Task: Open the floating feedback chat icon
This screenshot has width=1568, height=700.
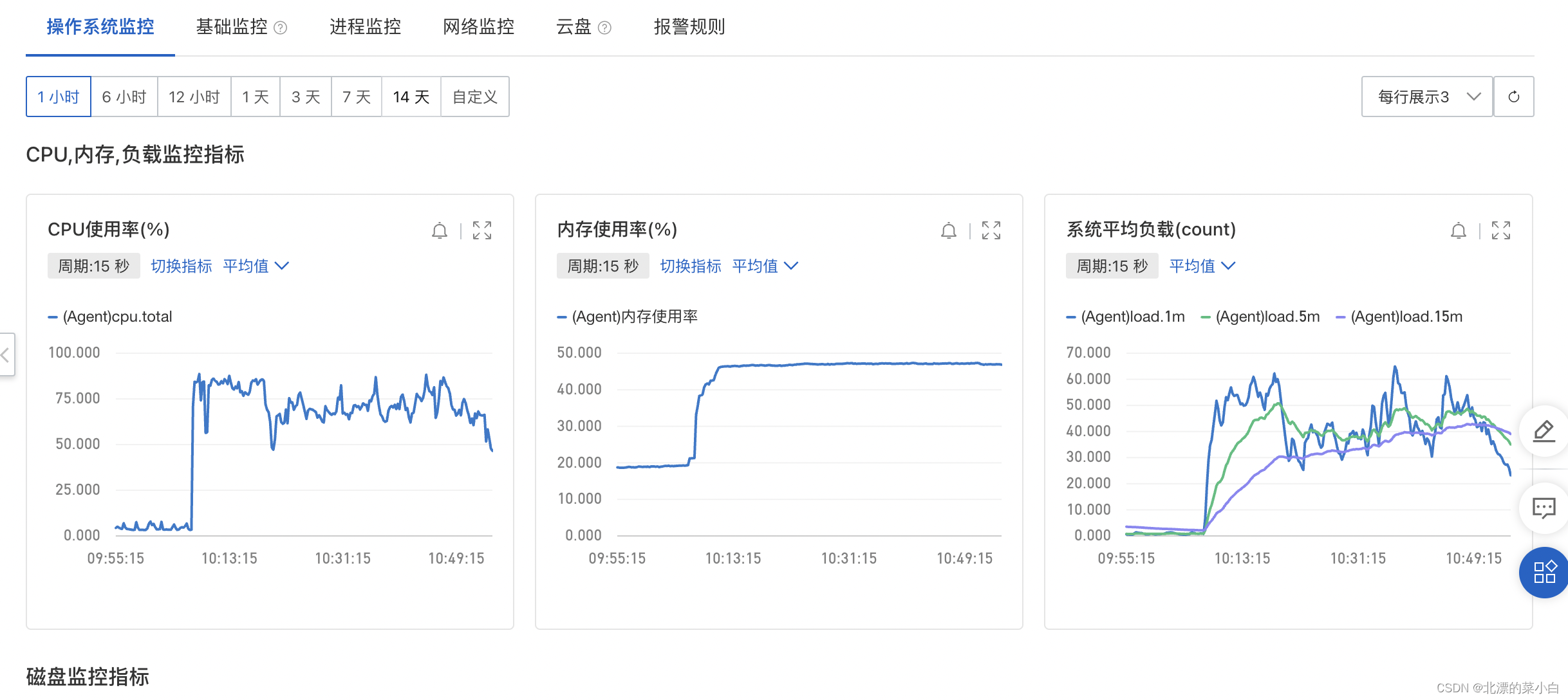Action: 1544,508
